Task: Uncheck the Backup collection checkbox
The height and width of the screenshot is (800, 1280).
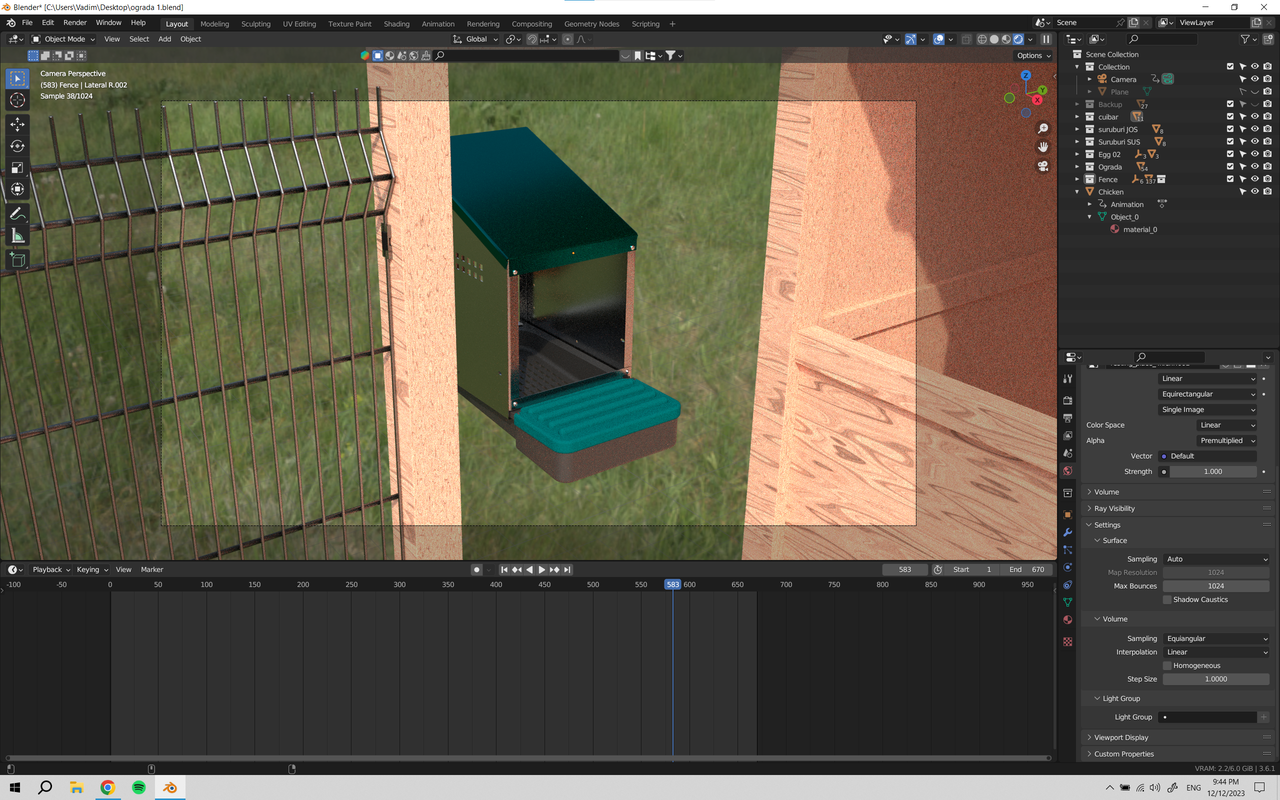Action: (1230, 104)
